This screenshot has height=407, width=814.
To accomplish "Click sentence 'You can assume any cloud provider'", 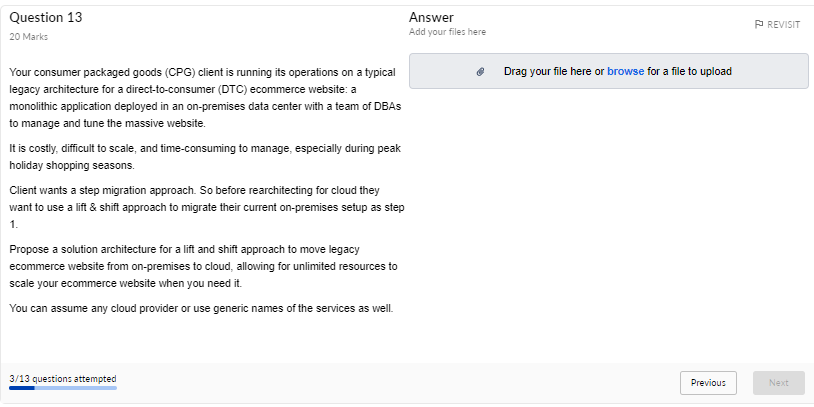I will coord(201,308).
